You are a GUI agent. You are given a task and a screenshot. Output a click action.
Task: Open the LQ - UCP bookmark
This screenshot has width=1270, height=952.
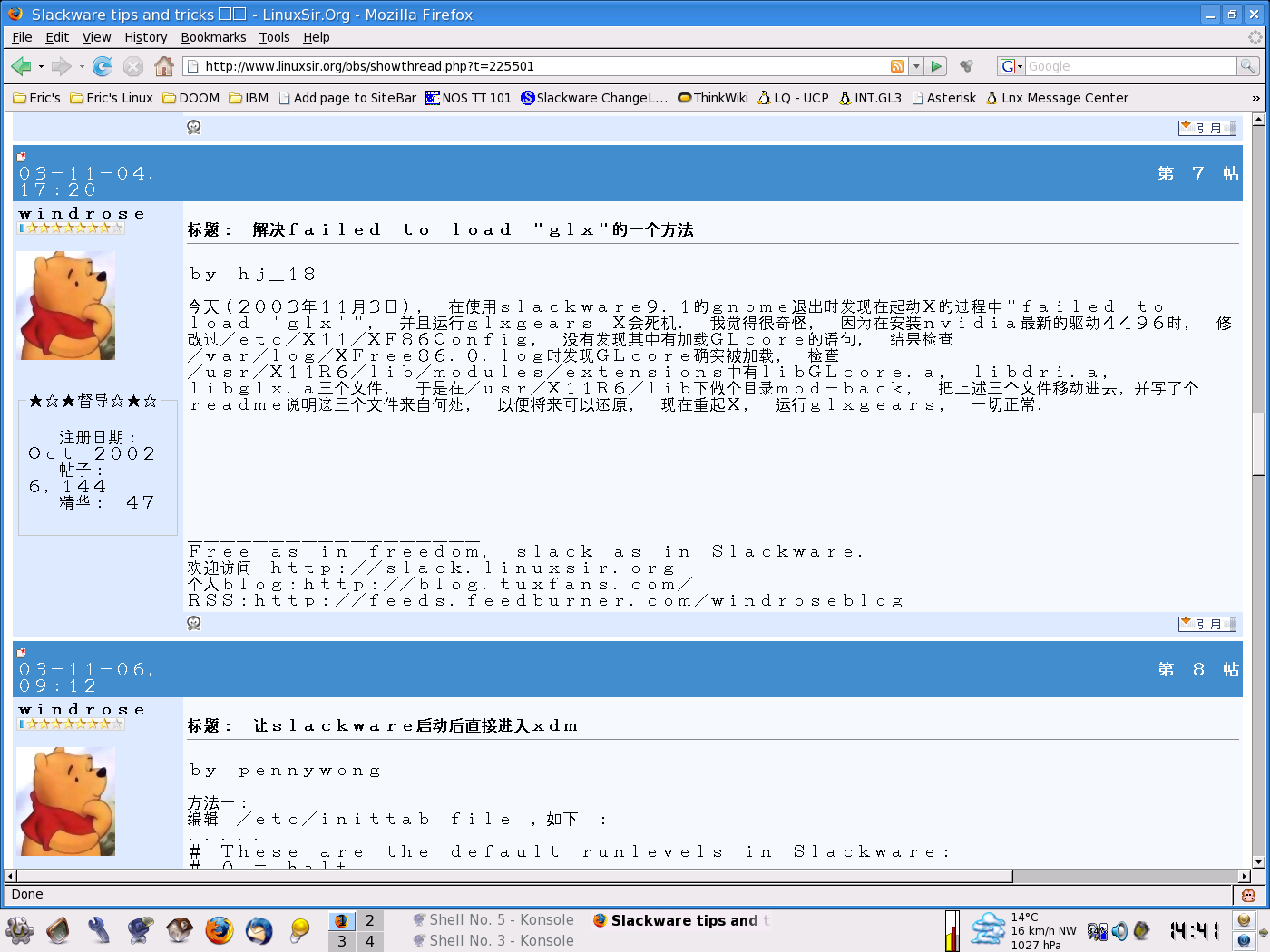point(794,98)
